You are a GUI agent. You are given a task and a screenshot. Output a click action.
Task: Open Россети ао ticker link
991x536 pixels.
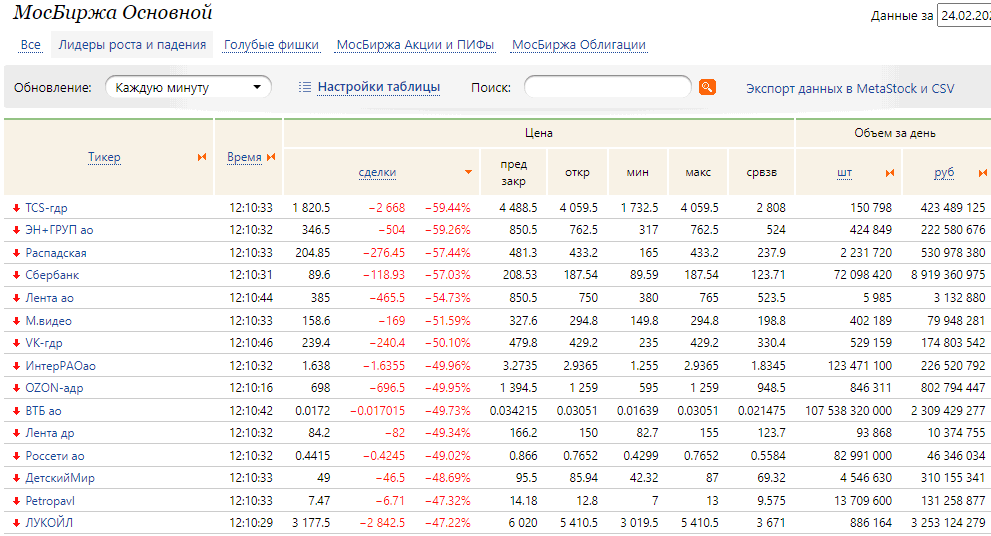[x=55, y=456]
